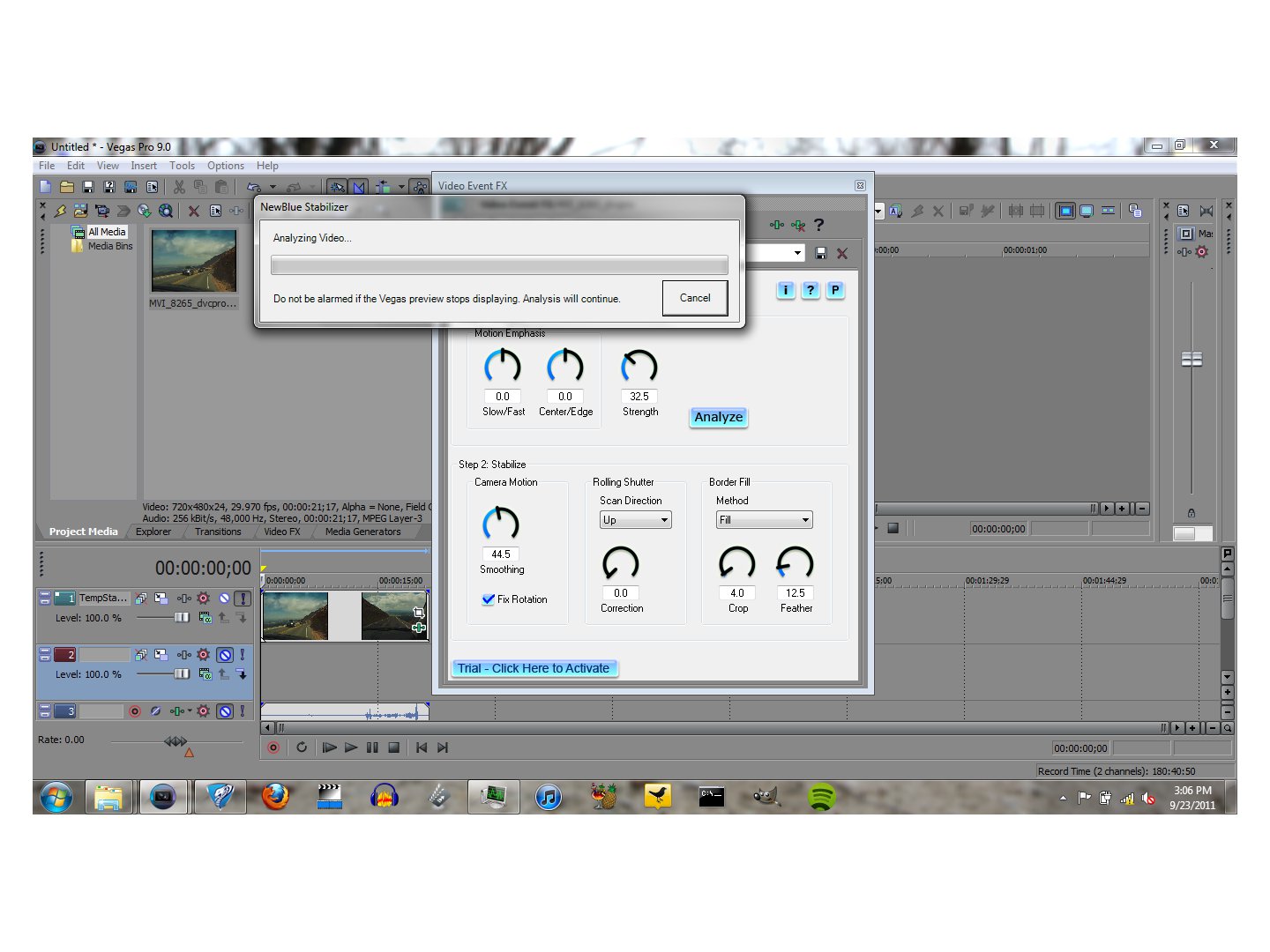Open the Scan Direction dropdown

635,520
